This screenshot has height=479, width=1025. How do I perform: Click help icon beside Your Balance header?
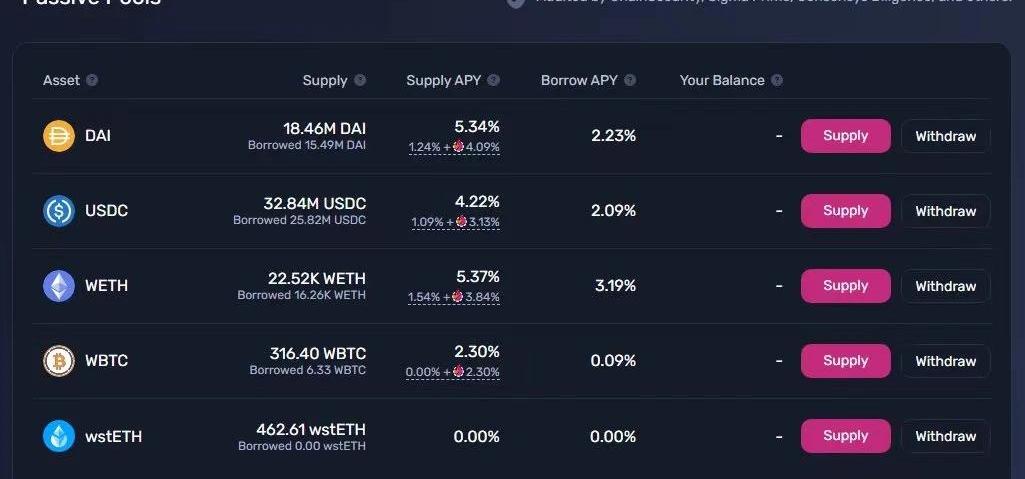(777, 80)
